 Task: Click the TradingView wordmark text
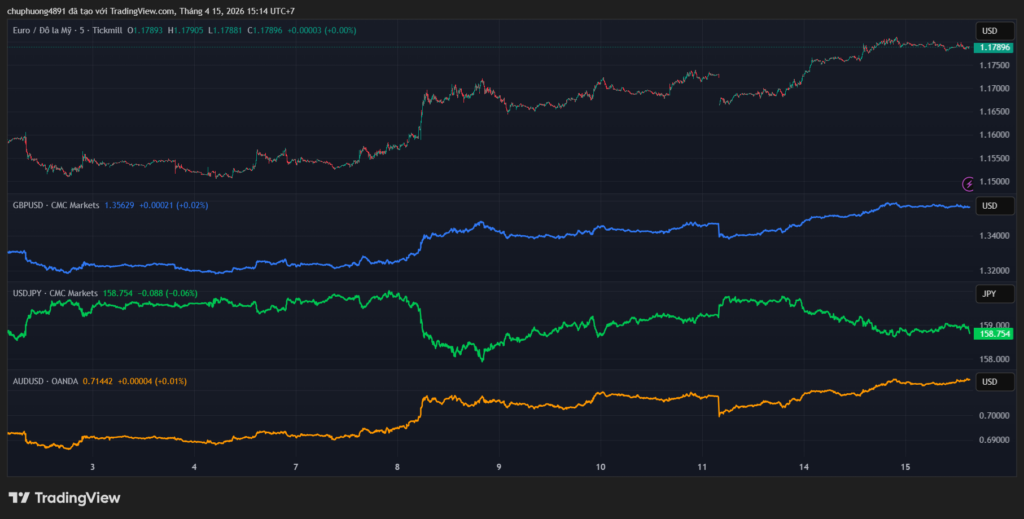click(77, 497)
